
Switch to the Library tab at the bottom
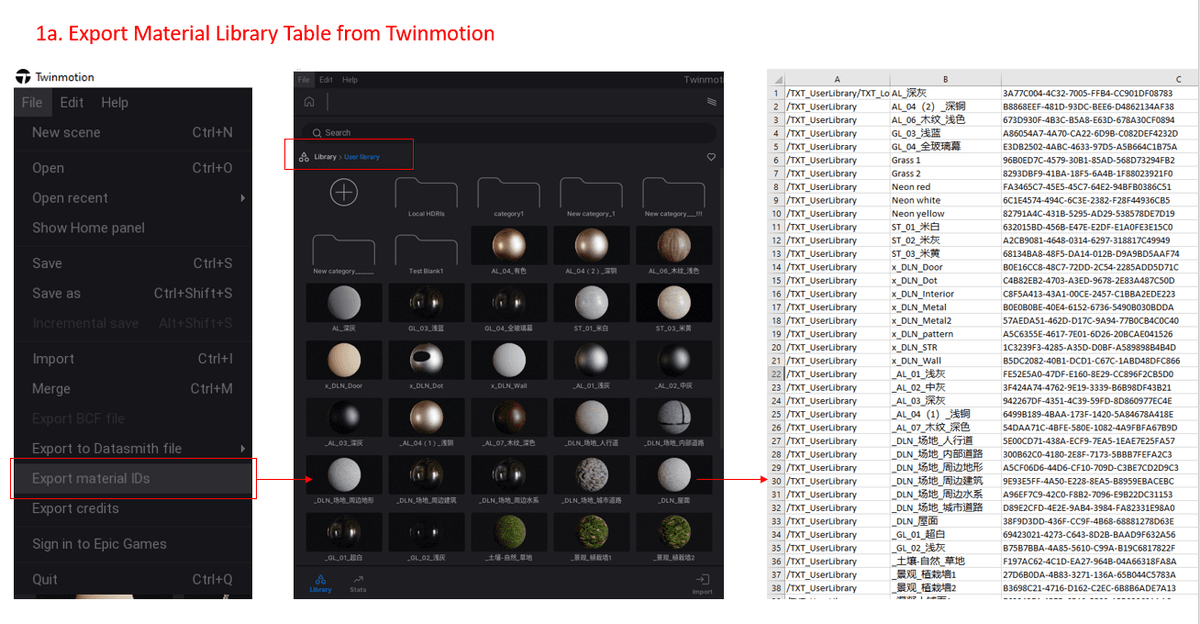[320, 583]
